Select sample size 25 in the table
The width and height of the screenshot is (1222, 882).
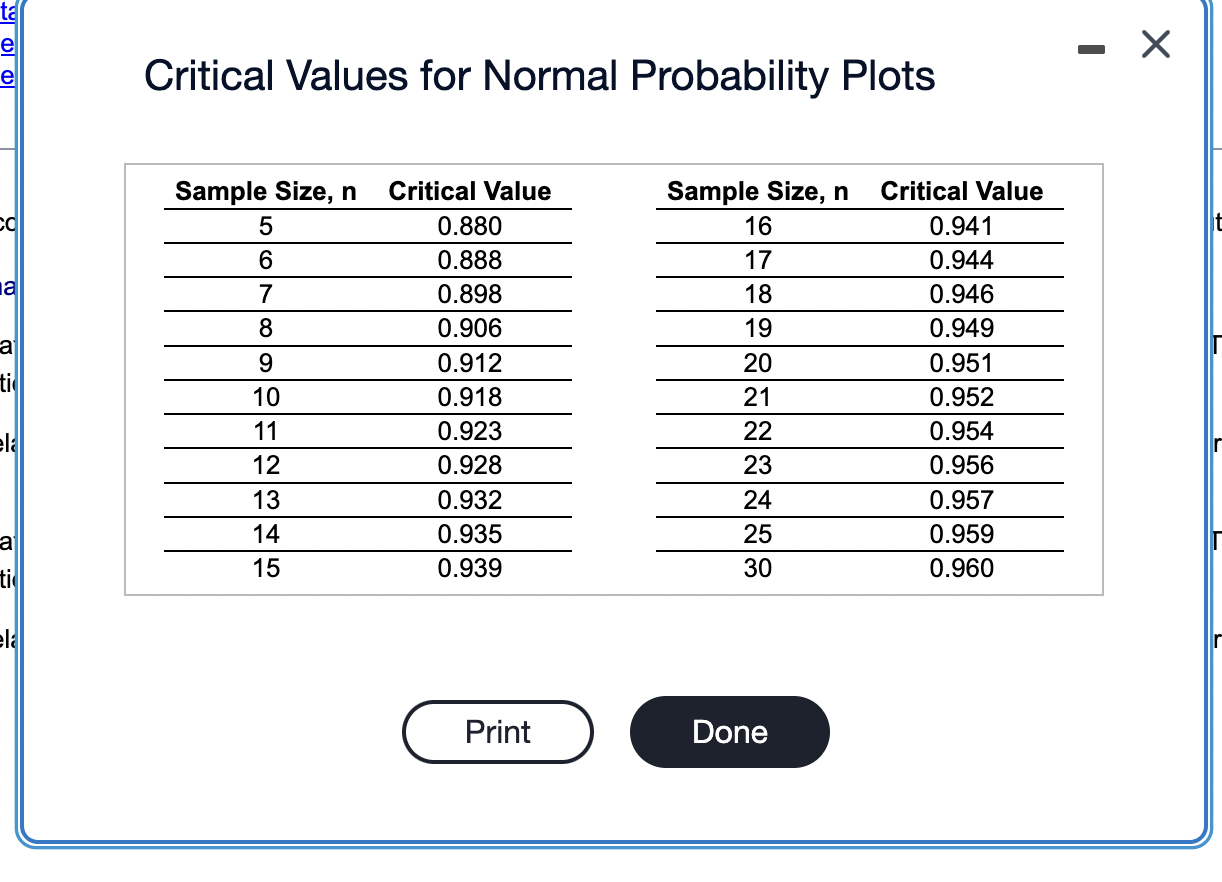click(x=758, y=534)
